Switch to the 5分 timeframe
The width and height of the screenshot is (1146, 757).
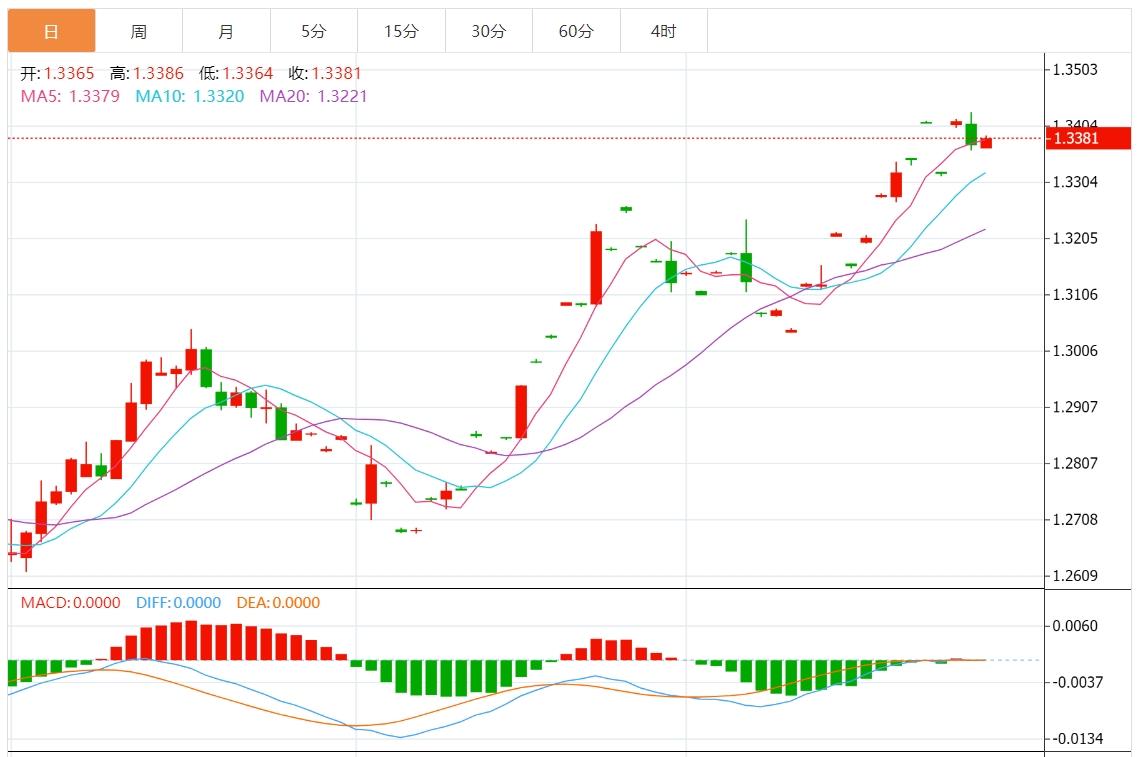click(313, 31)
